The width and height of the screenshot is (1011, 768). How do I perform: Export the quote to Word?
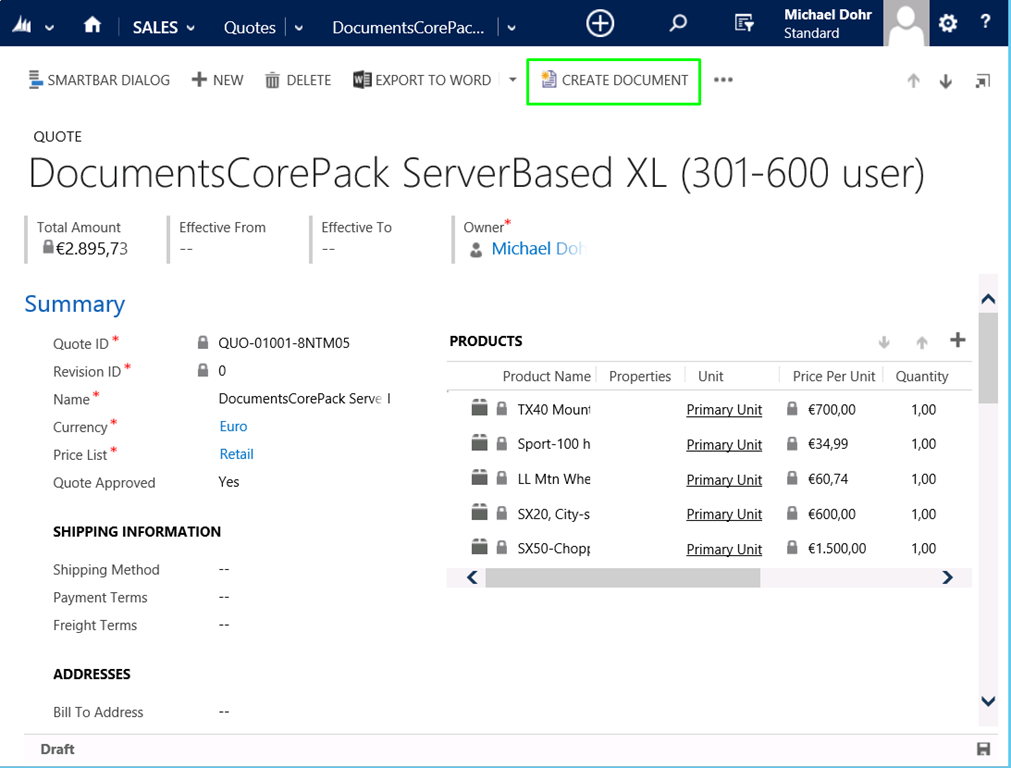coord(422,80)
